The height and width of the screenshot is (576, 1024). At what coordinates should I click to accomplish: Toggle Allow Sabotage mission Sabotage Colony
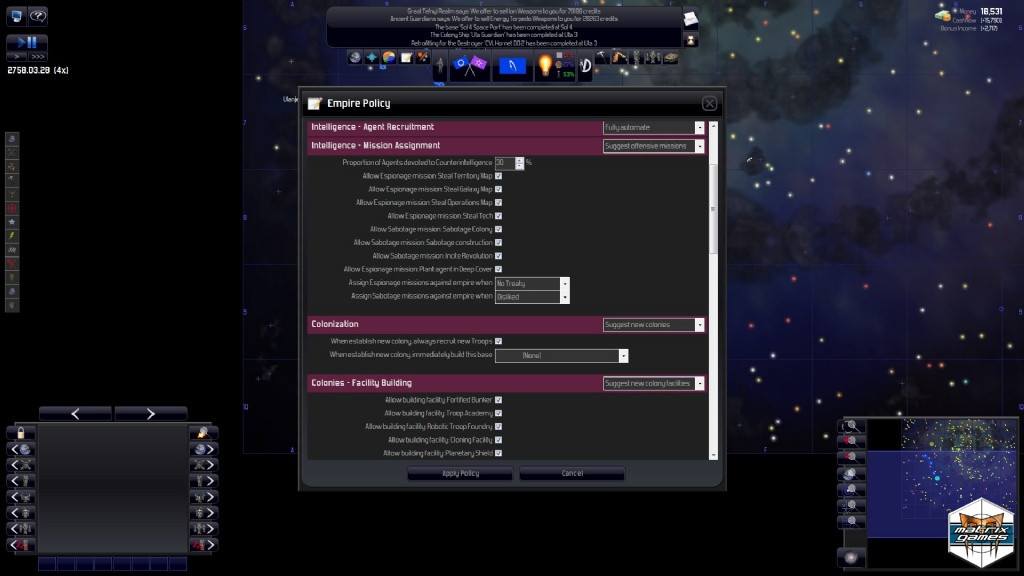(498, 229)
